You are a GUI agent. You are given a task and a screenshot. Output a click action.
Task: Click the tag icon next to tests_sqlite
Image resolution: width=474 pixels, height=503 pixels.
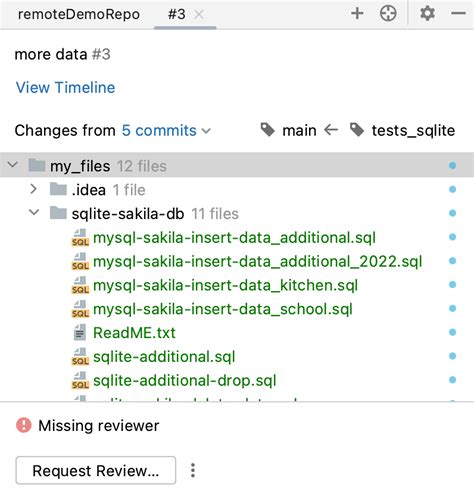coord(357,130)
